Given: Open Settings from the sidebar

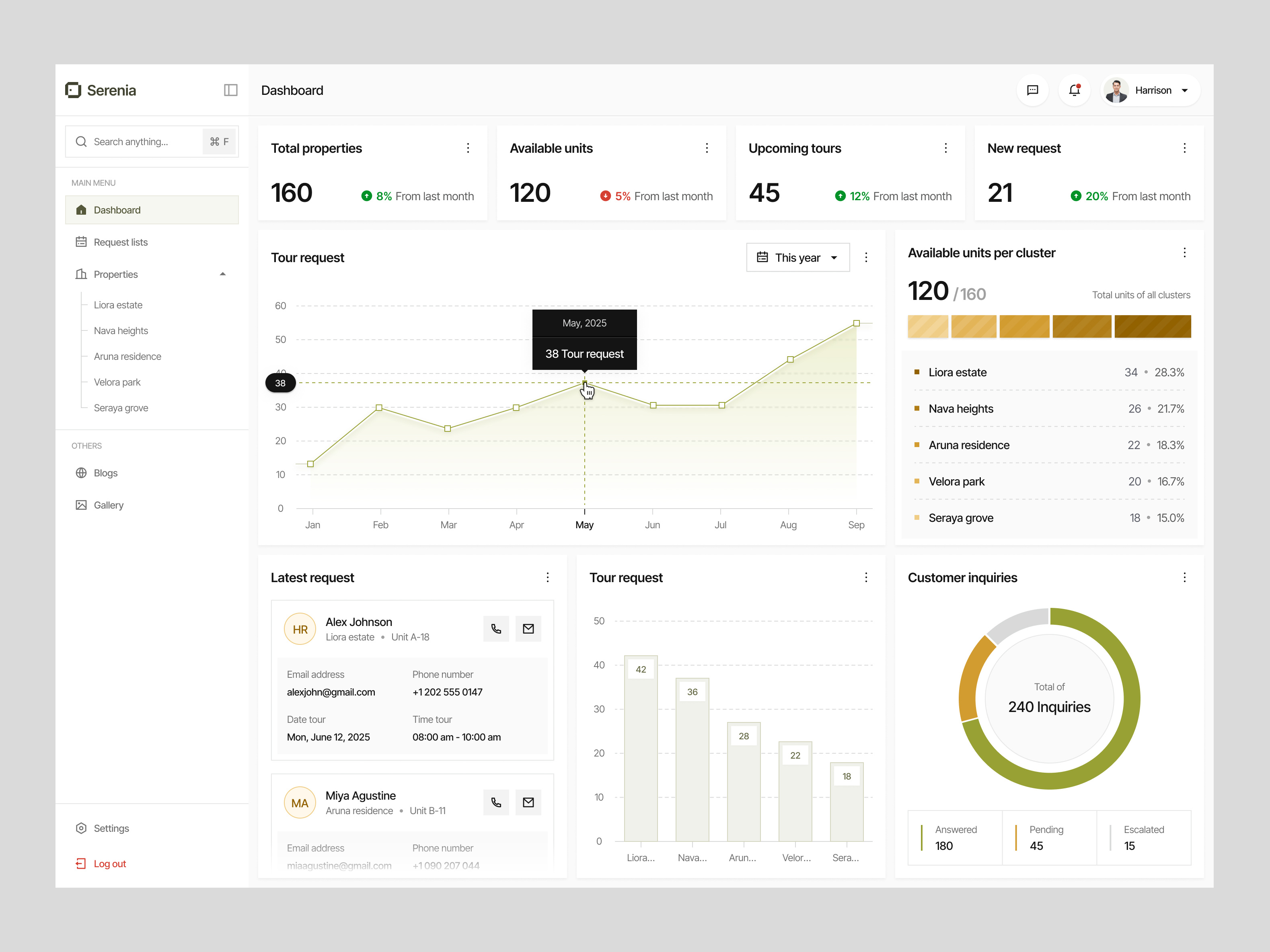Looking at the screenshot, I should [x=111, y=828].
